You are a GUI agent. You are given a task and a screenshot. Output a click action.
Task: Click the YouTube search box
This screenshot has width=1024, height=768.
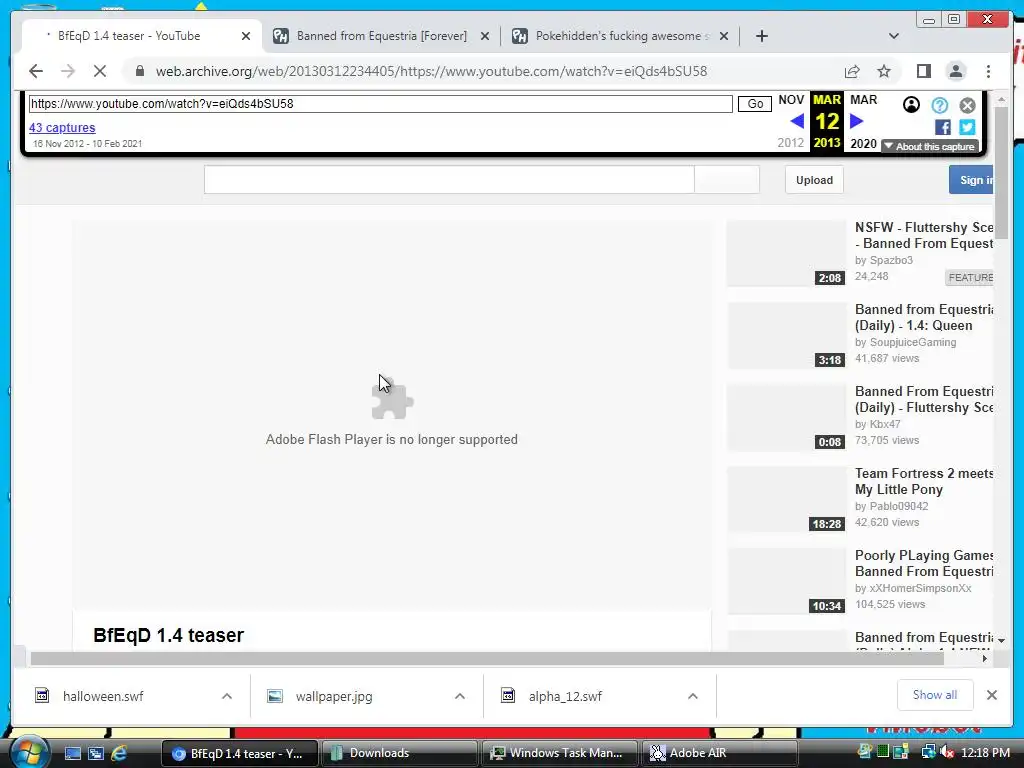(x=449, y=180)
